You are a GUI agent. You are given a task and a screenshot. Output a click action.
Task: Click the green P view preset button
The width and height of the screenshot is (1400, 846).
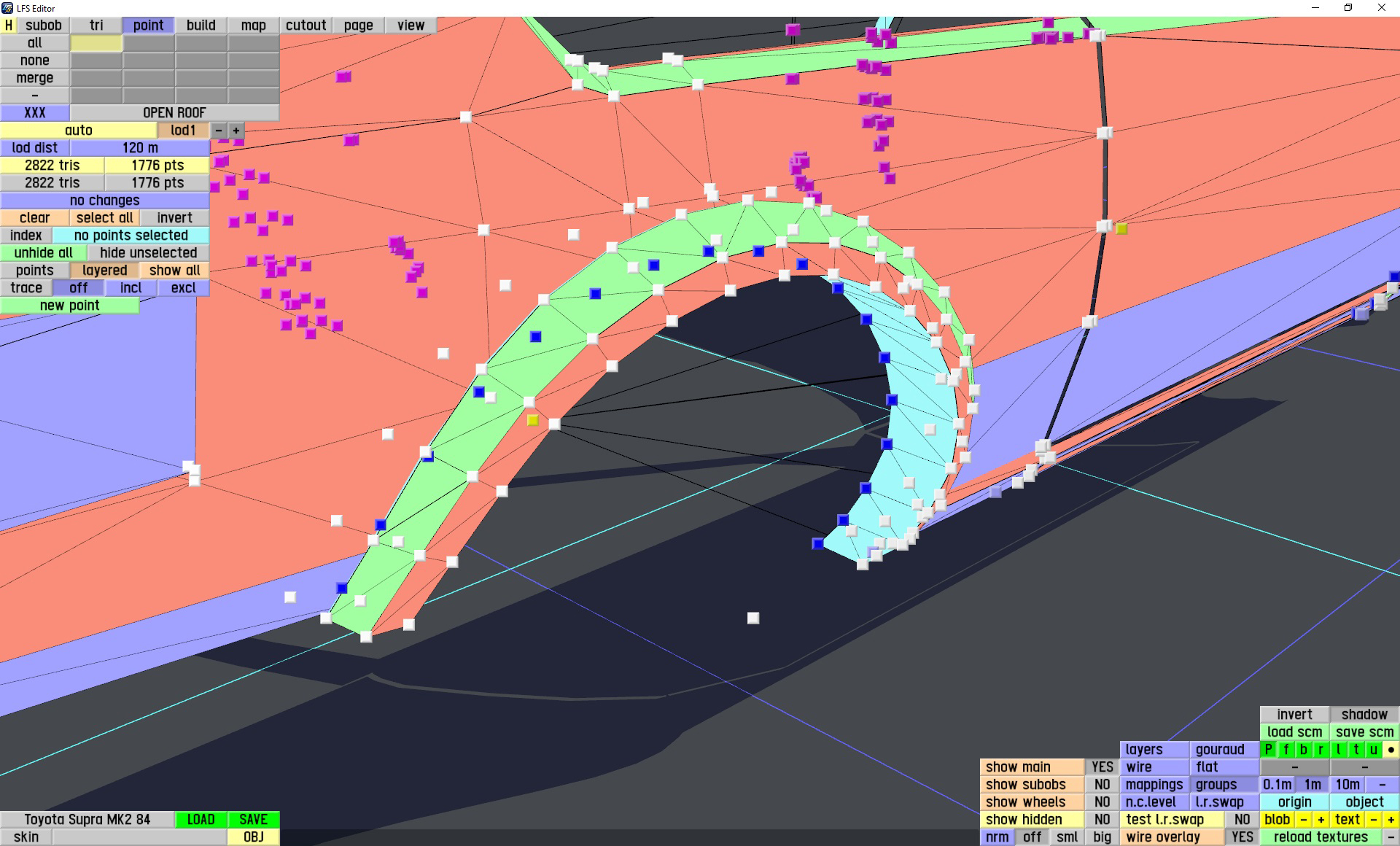[1269, 749]
